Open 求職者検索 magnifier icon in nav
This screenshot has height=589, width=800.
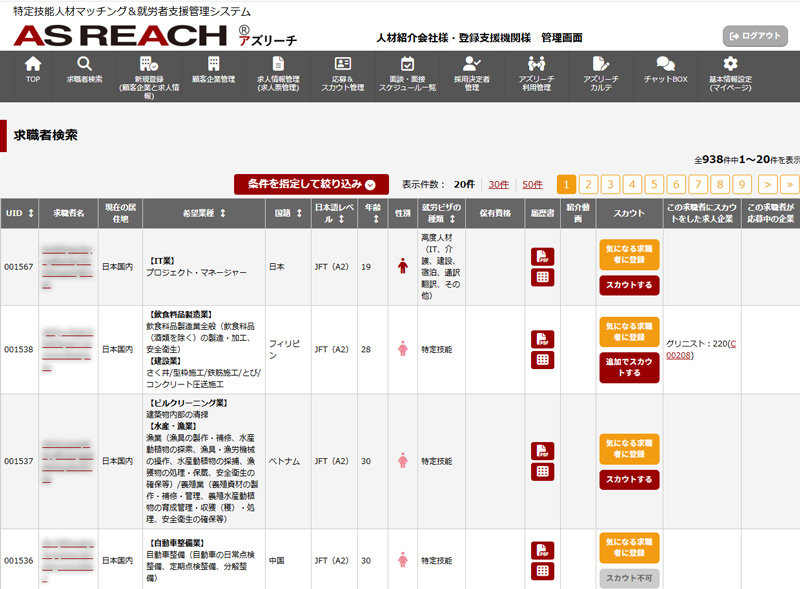pyautogui.click(x=84, y=64)
